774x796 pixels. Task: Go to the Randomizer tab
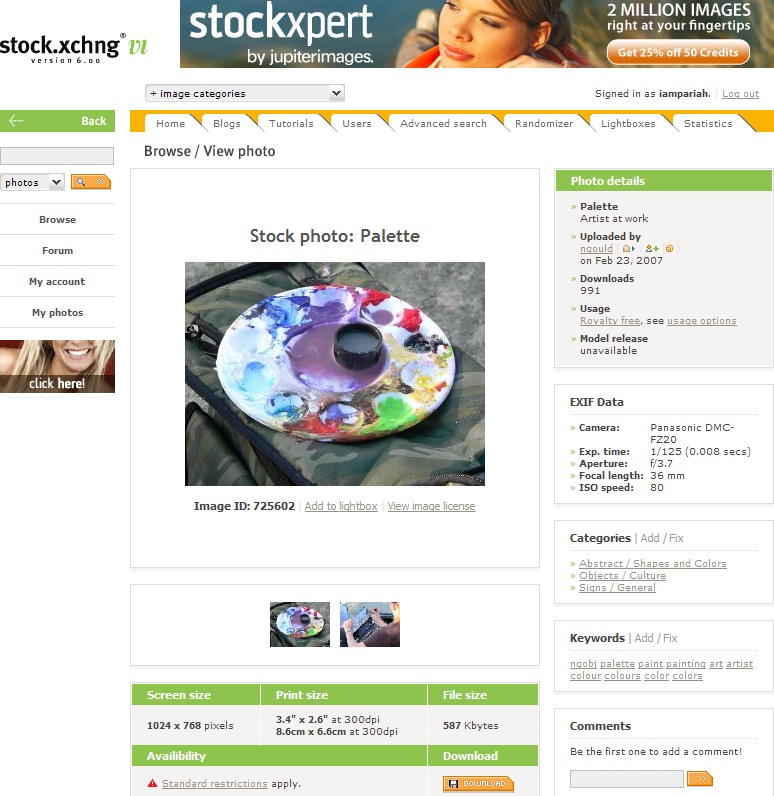[x=544, y=123]
